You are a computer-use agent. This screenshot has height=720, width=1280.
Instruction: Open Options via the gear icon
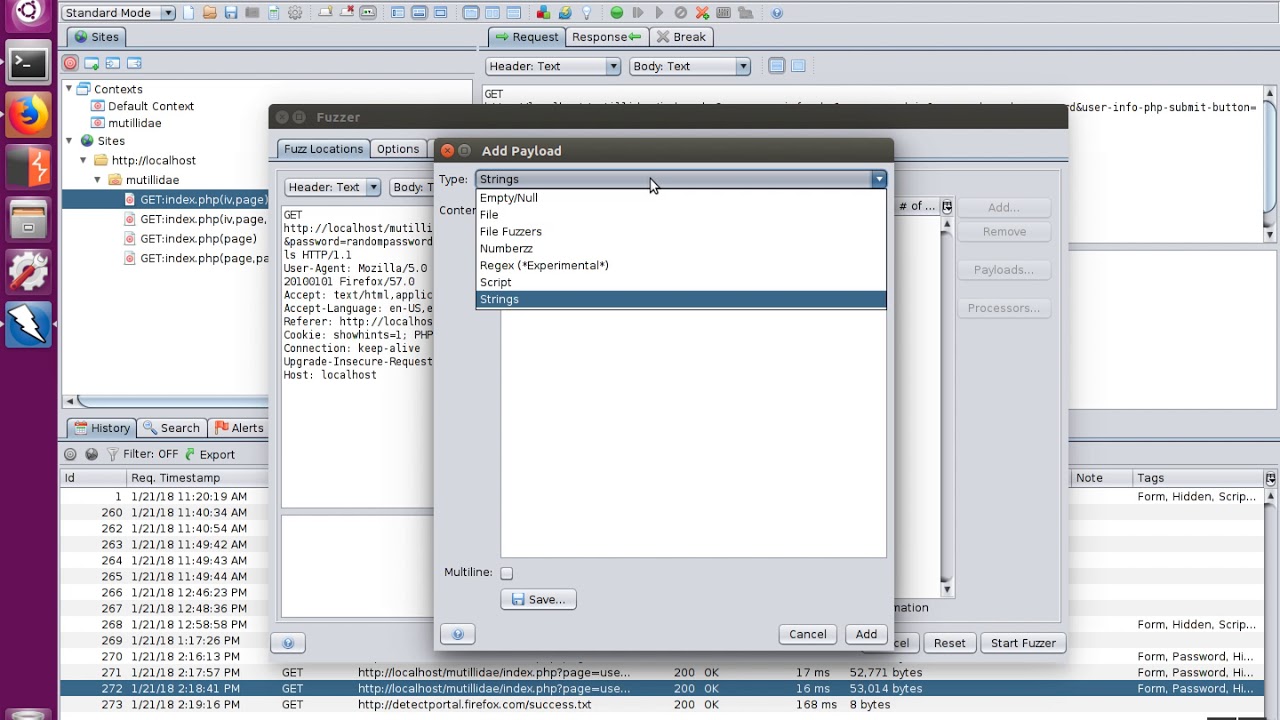pos(295,13)
